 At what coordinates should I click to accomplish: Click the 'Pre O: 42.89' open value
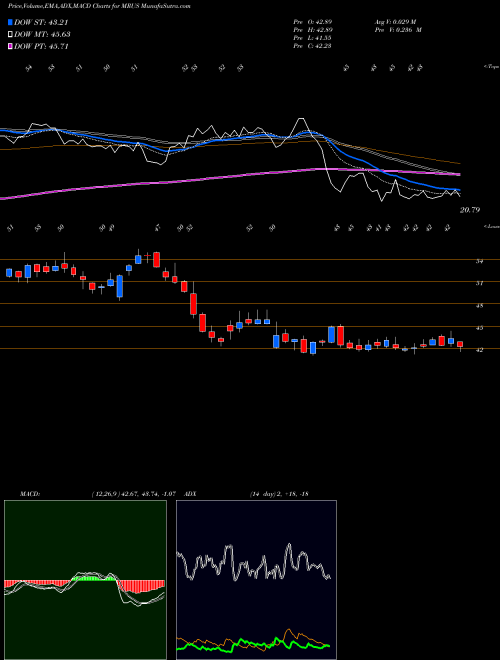pos(313,22)
